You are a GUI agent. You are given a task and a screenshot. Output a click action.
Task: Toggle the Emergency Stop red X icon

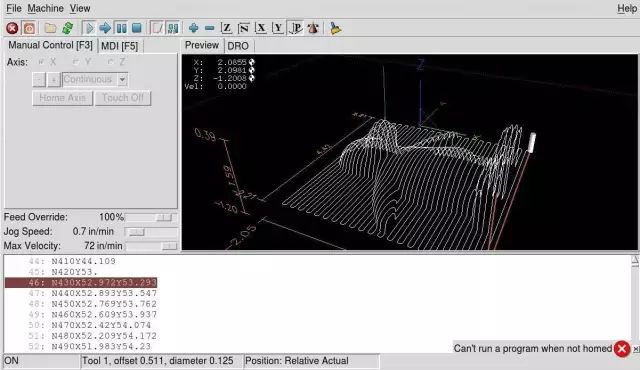tap(12, 28)
